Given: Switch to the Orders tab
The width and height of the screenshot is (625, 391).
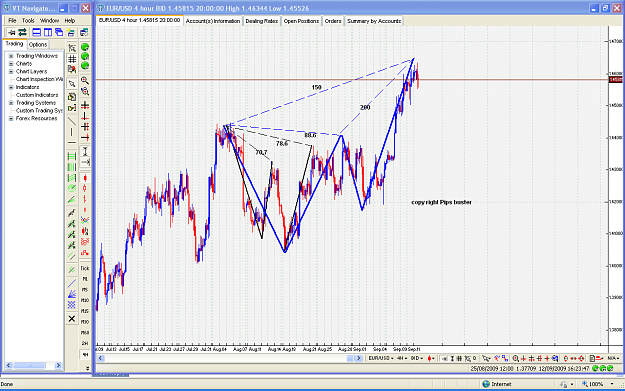Looking at the screenshot, I should tap(333, 21).
